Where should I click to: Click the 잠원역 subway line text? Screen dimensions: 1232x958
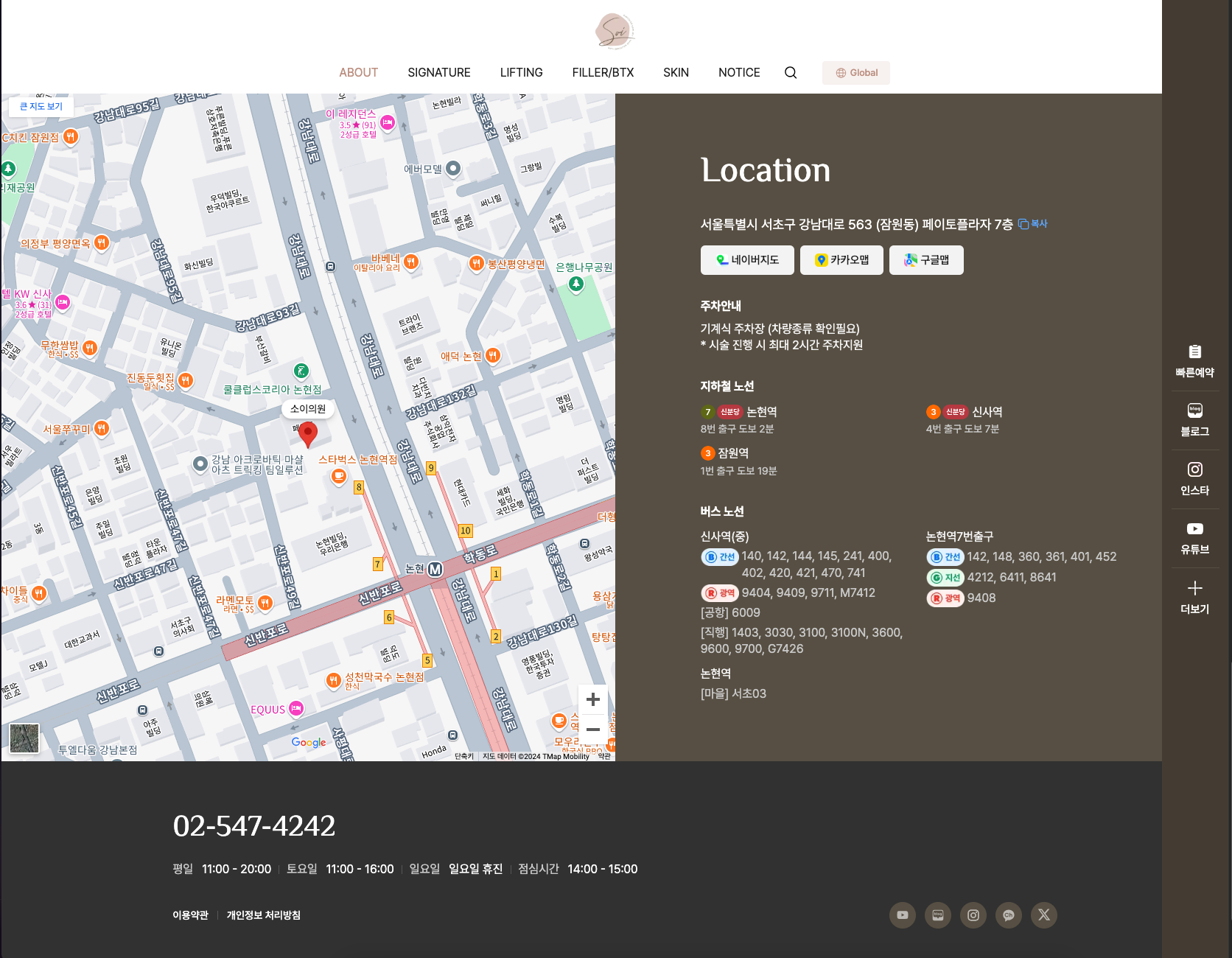[733, 453]
